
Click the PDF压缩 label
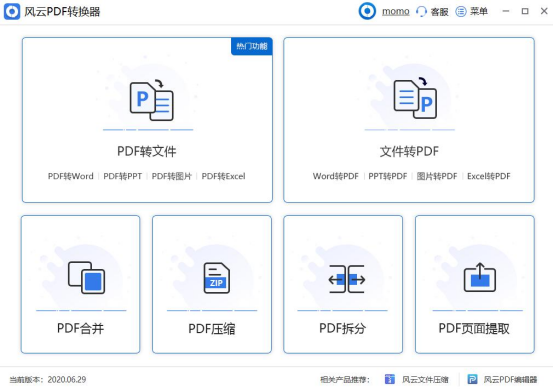coord(212,329)
